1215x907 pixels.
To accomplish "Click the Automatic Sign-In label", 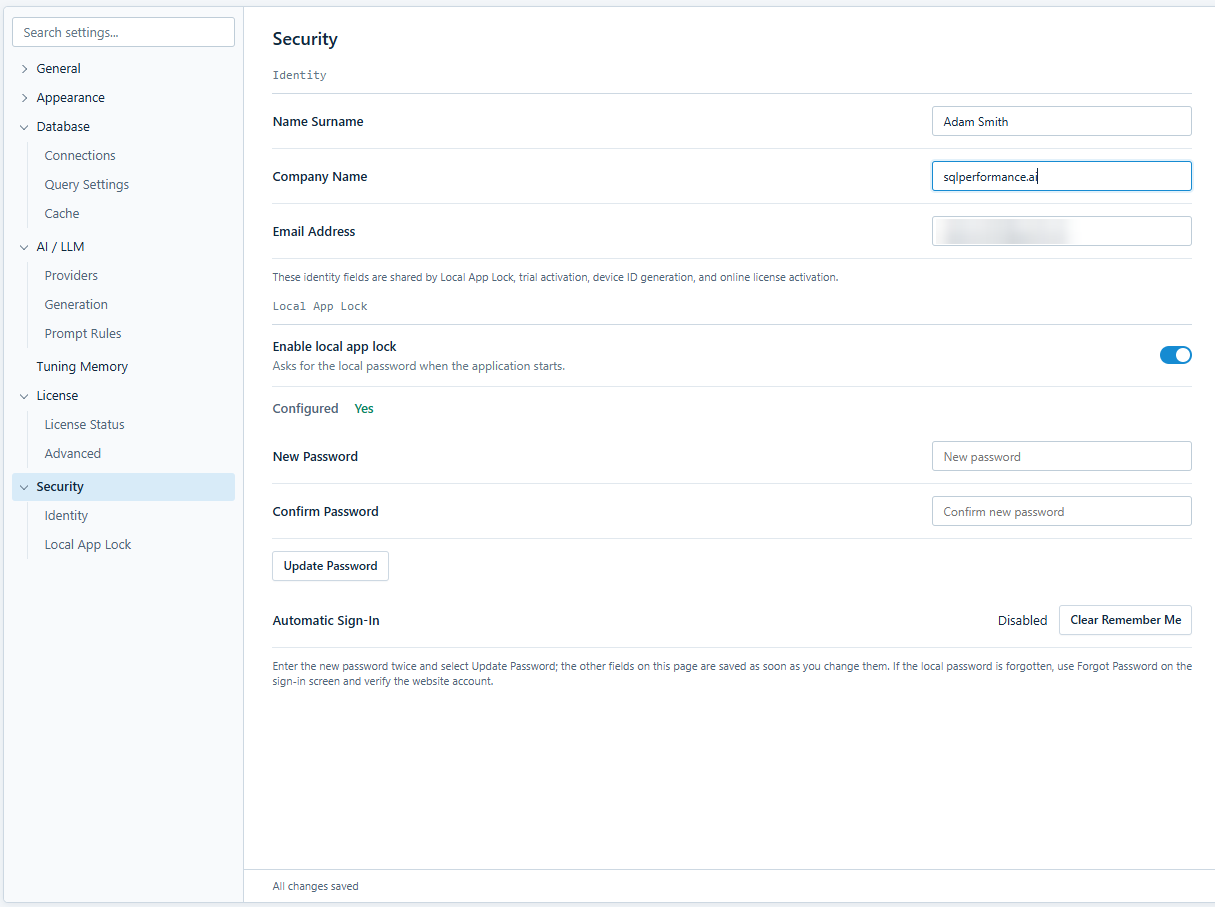I will coord(326,620).
